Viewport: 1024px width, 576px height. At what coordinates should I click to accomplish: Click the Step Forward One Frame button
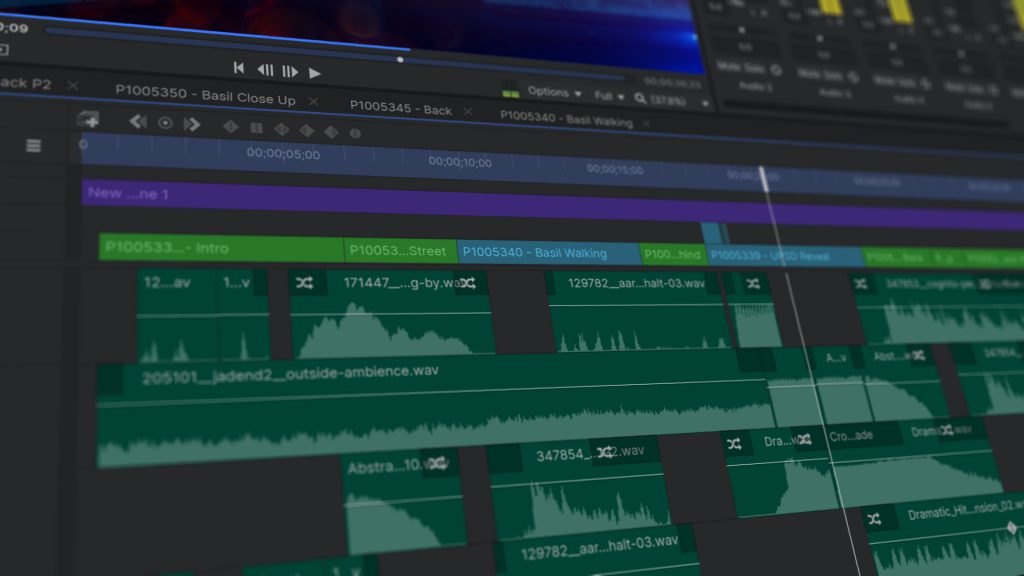click(291, 72)
